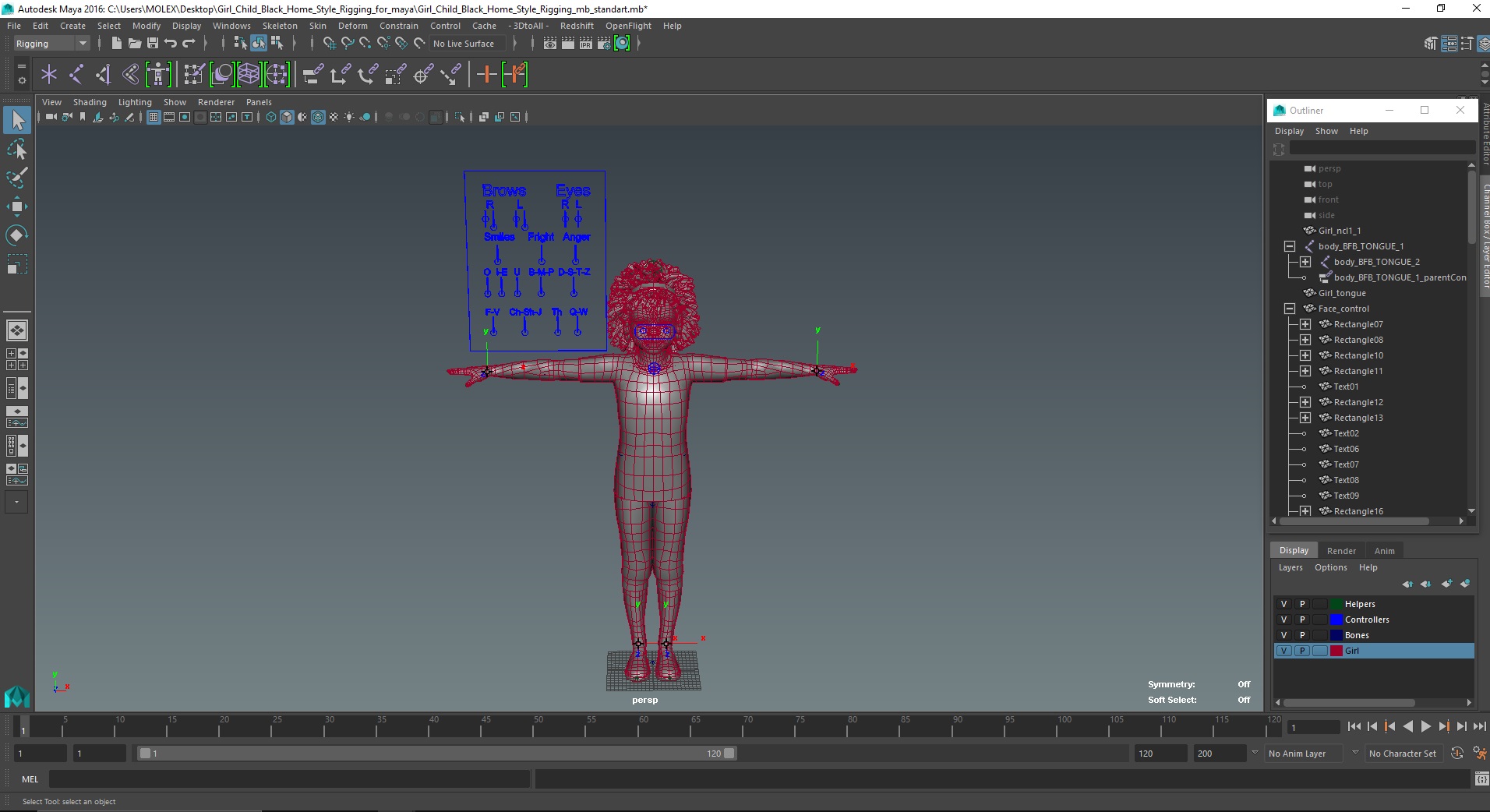Toggle visibility V of Controllers layer
The height and width of the screenshot is (812, 1490).
[x=1284, y=620]
